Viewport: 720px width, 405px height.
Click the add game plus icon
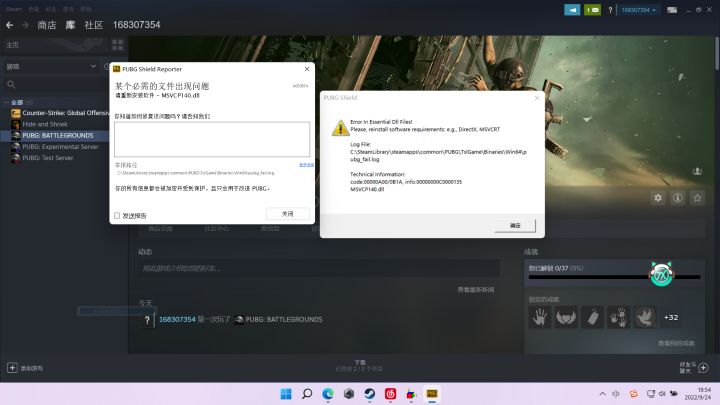coord(12,367)
